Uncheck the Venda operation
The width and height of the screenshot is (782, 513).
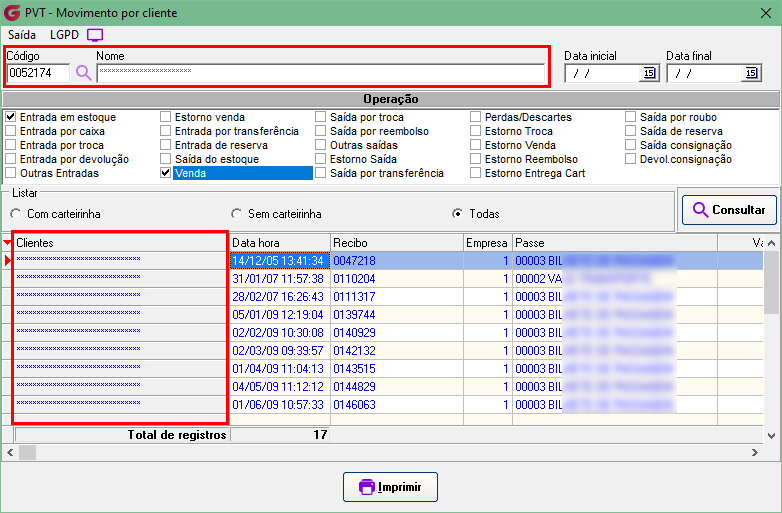[x=166, y=173]
